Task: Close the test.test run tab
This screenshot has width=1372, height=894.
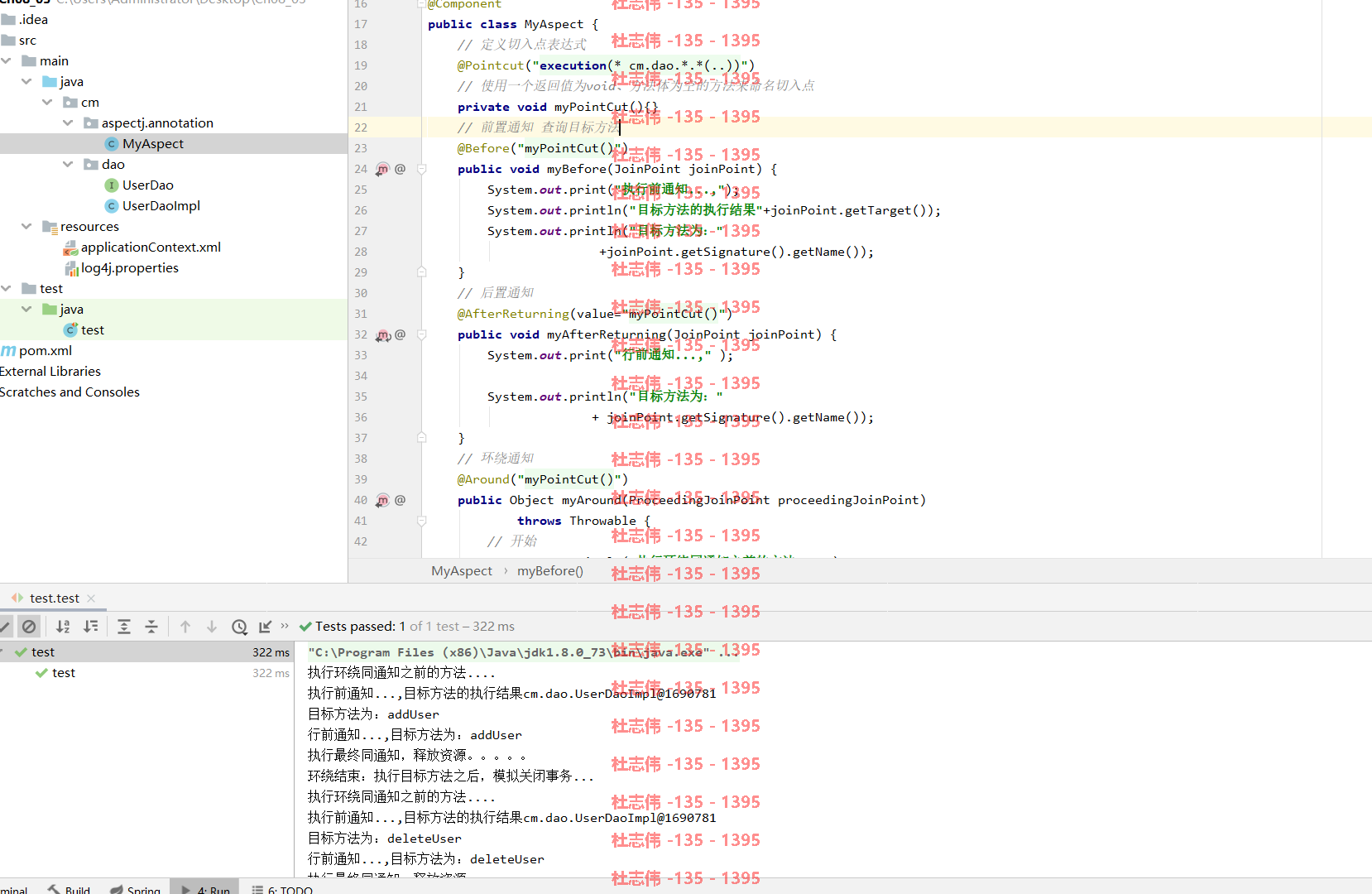Action: [x=91, y=598]
